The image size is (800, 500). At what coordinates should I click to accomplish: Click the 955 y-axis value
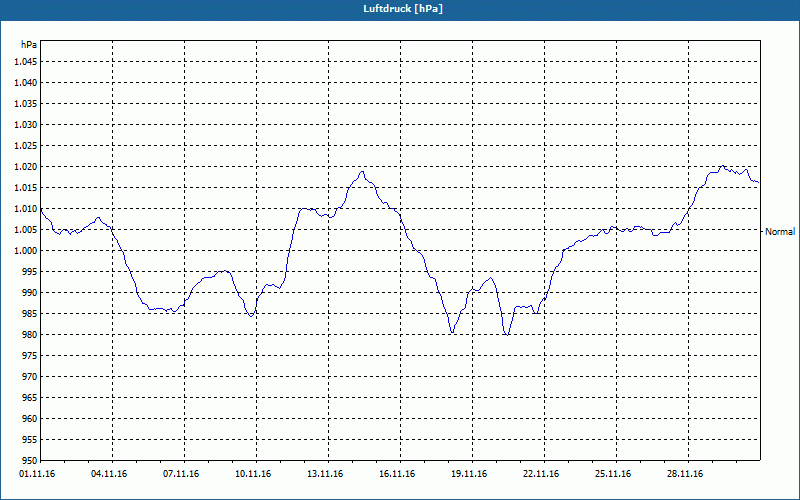click(x=30, y=440)
